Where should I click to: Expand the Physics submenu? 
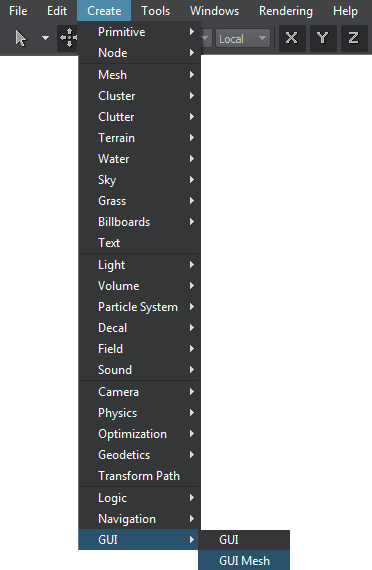tap(140, 413)
